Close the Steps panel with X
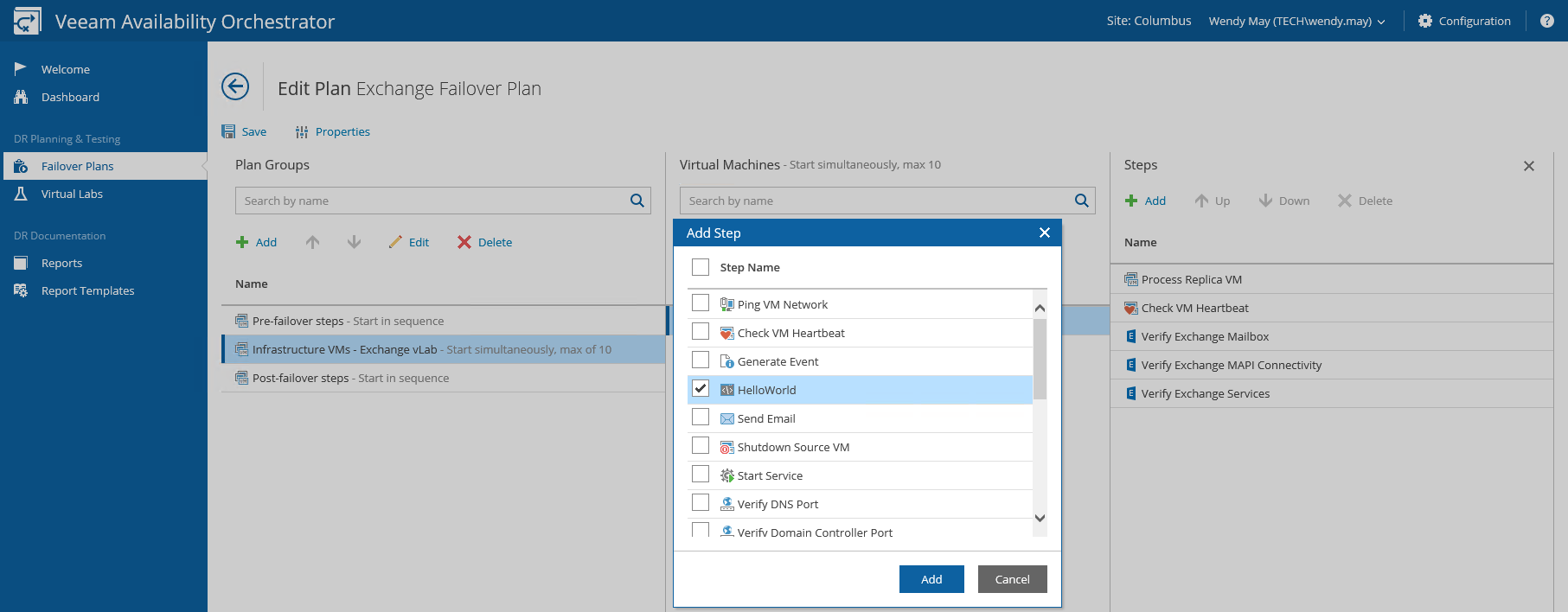The width and height of the screenshot is (1568, 612). point(1529,166)
